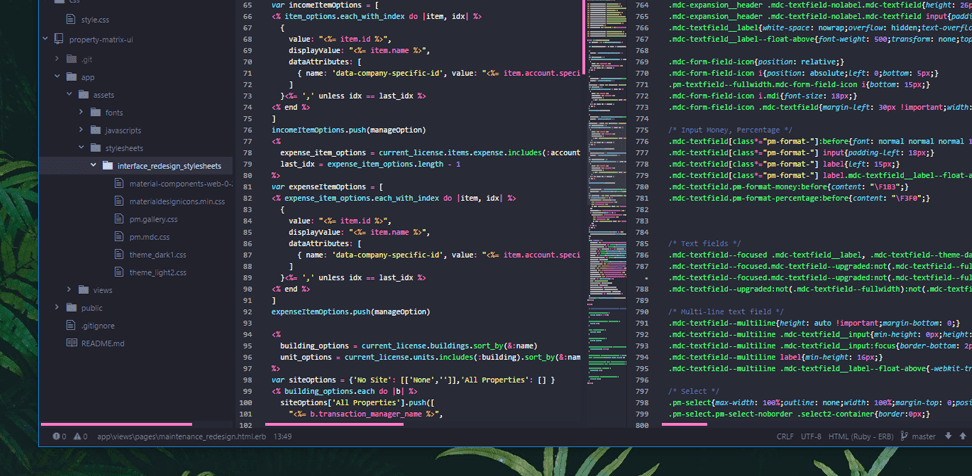Expand the public folder chevron

point(56,307)
